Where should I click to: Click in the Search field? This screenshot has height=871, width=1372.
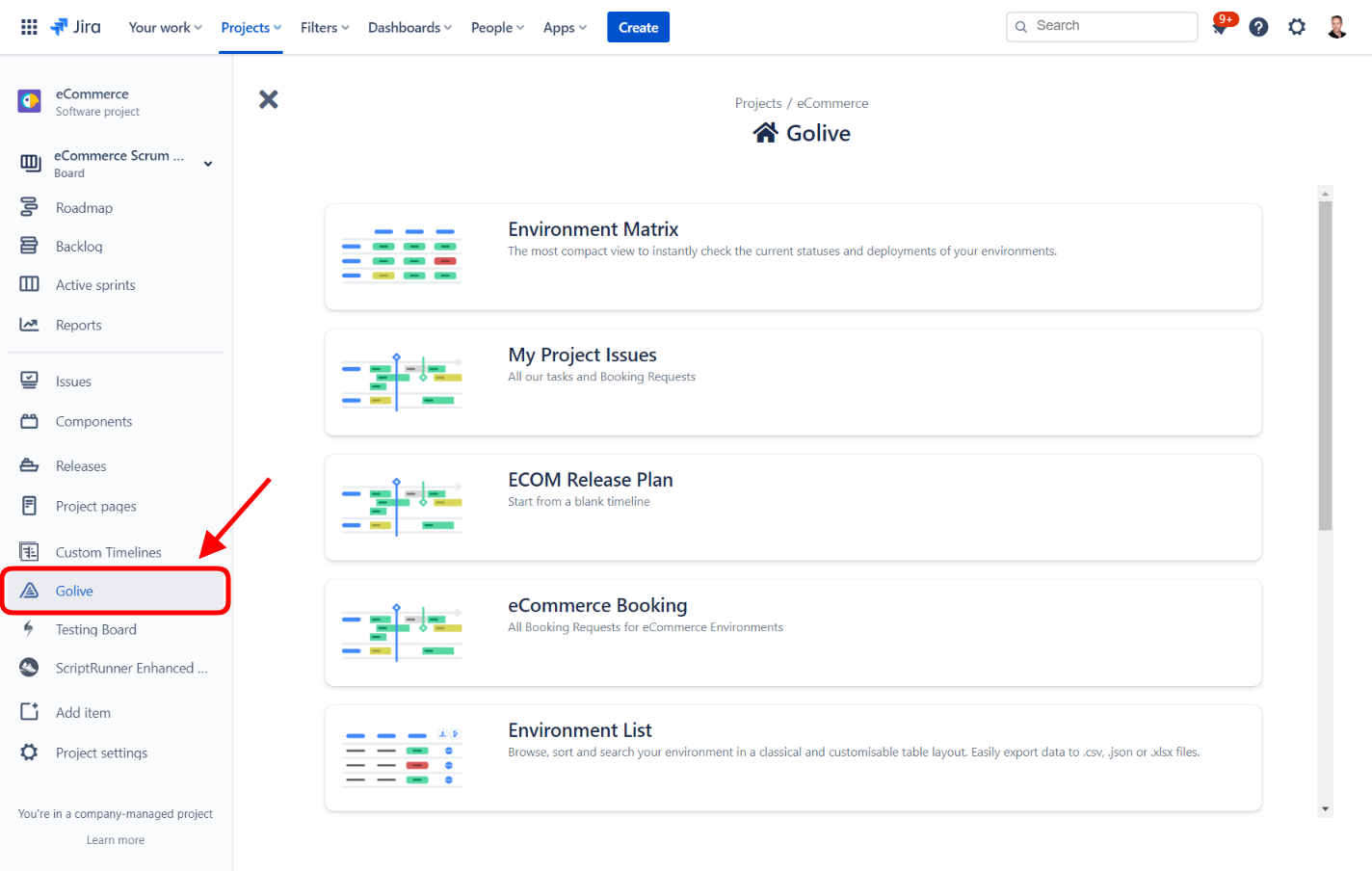point(1108,26)
